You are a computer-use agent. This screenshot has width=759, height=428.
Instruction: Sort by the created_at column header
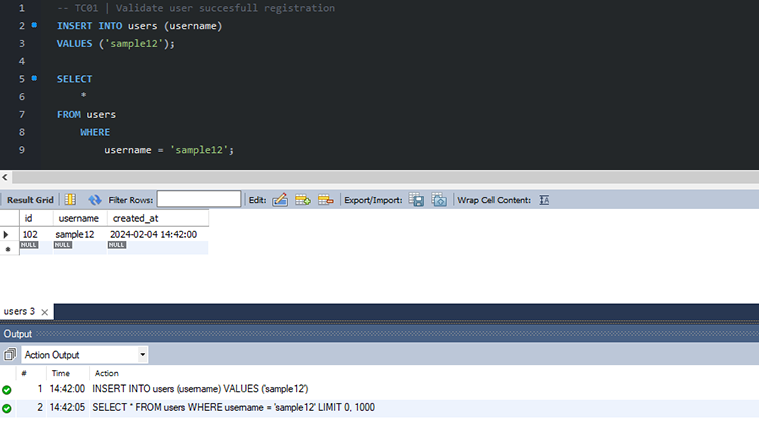[135, 218]
